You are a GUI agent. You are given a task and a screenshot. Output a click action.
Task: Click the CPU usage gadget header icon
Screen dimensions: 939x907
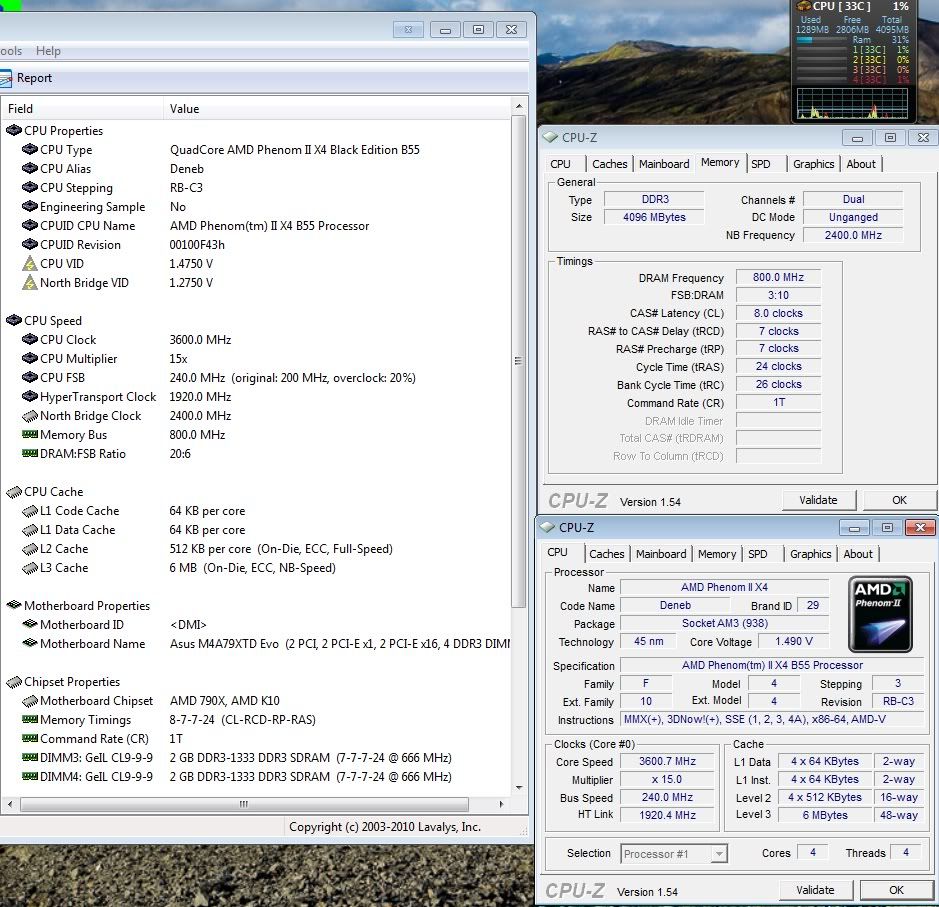point(802,6)
